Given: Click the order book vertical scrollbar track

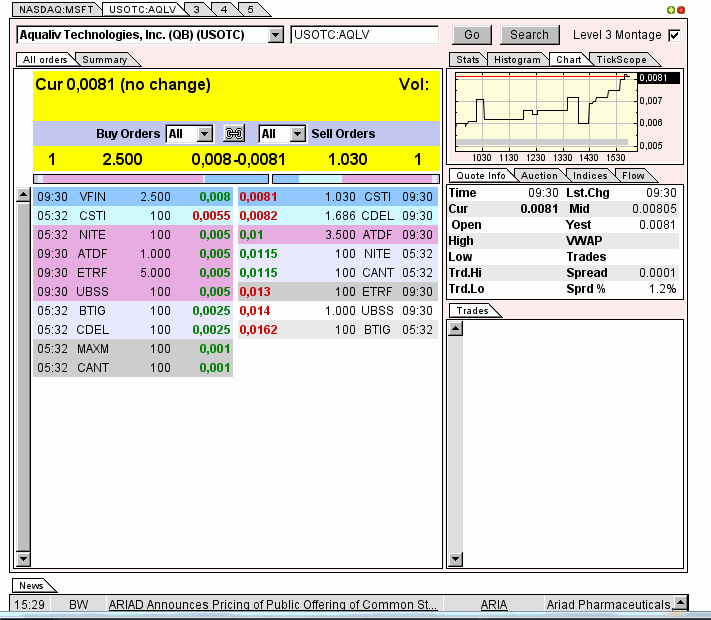Looking at the screenshot, I should pyautogui.click(x=23, y=377).
